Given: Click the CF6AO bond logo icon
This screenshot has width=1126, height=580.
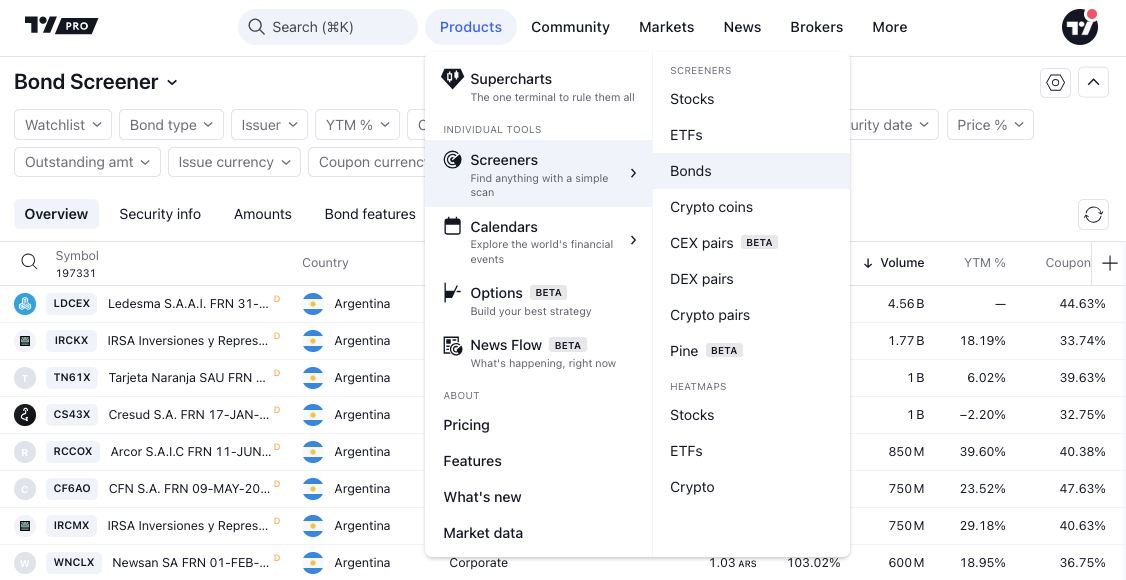Looking at the screenshot, I should pyautogui.click(x=25, y=489).
